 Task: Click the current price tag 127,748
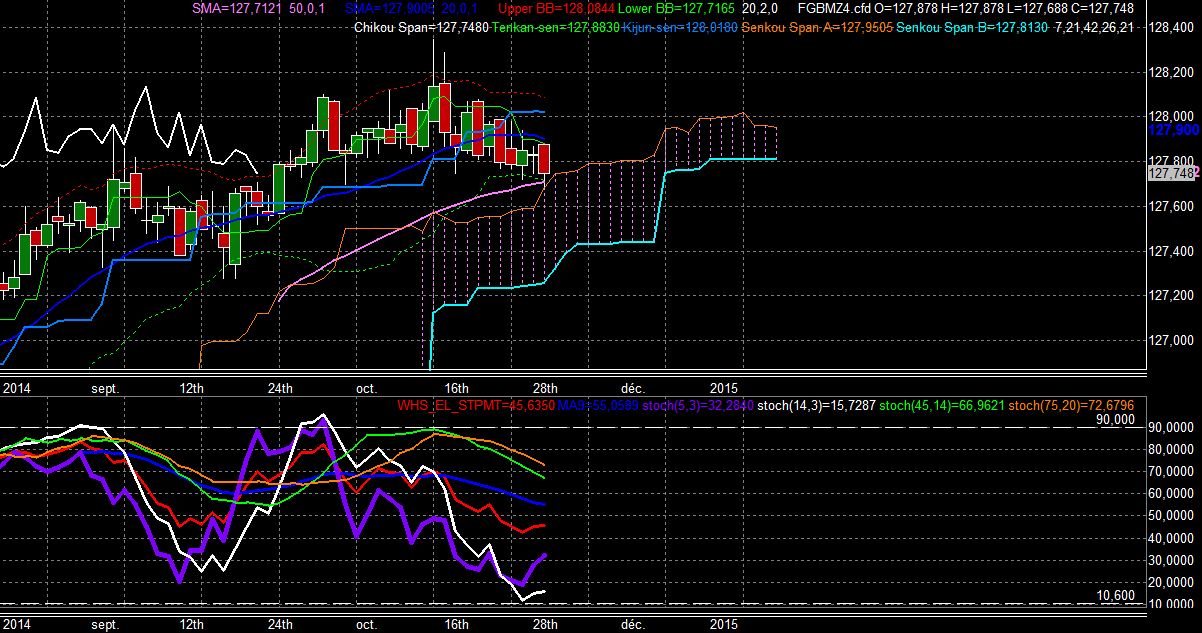click(x=1172, y=173)
